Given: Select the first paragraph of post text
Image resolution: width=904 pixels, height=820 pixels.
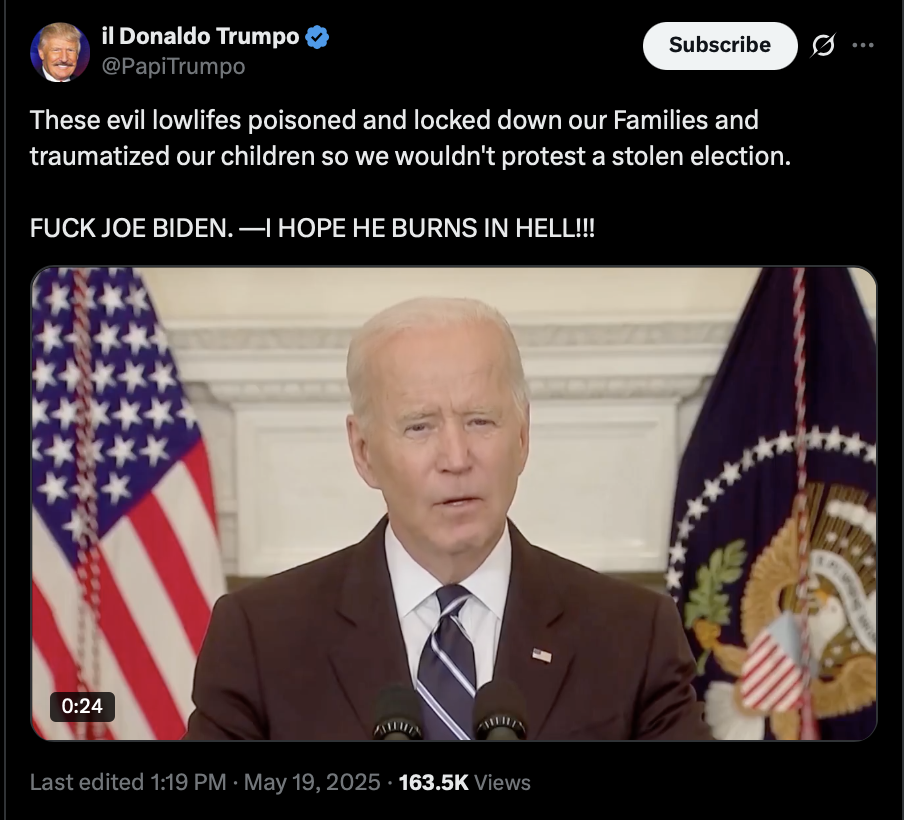Looking at the screenshot, I should click(x=410, y=138).
